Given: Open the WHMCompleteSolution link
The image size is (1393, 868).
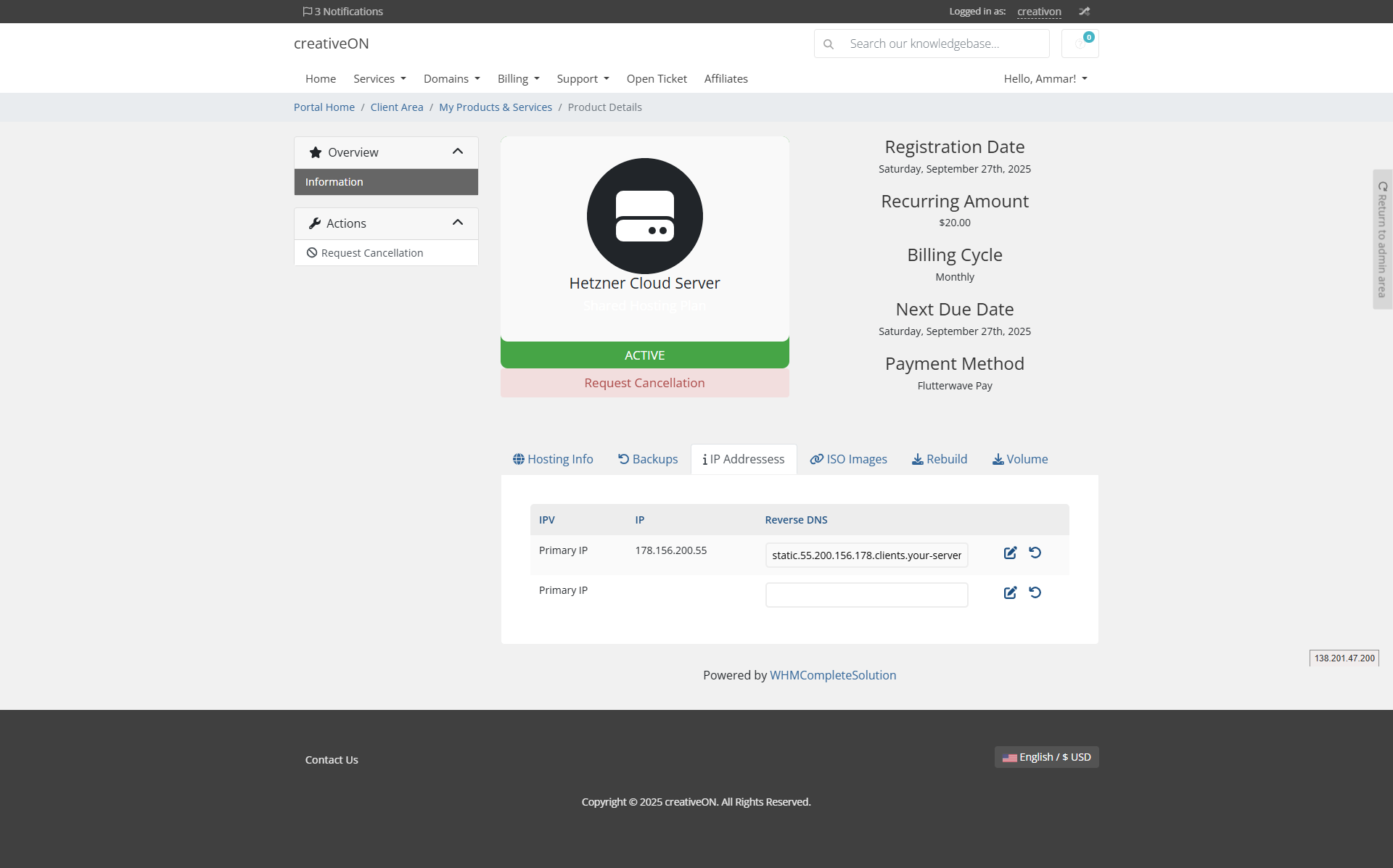Looking at the screenshot, I should [x=832, y=675].
